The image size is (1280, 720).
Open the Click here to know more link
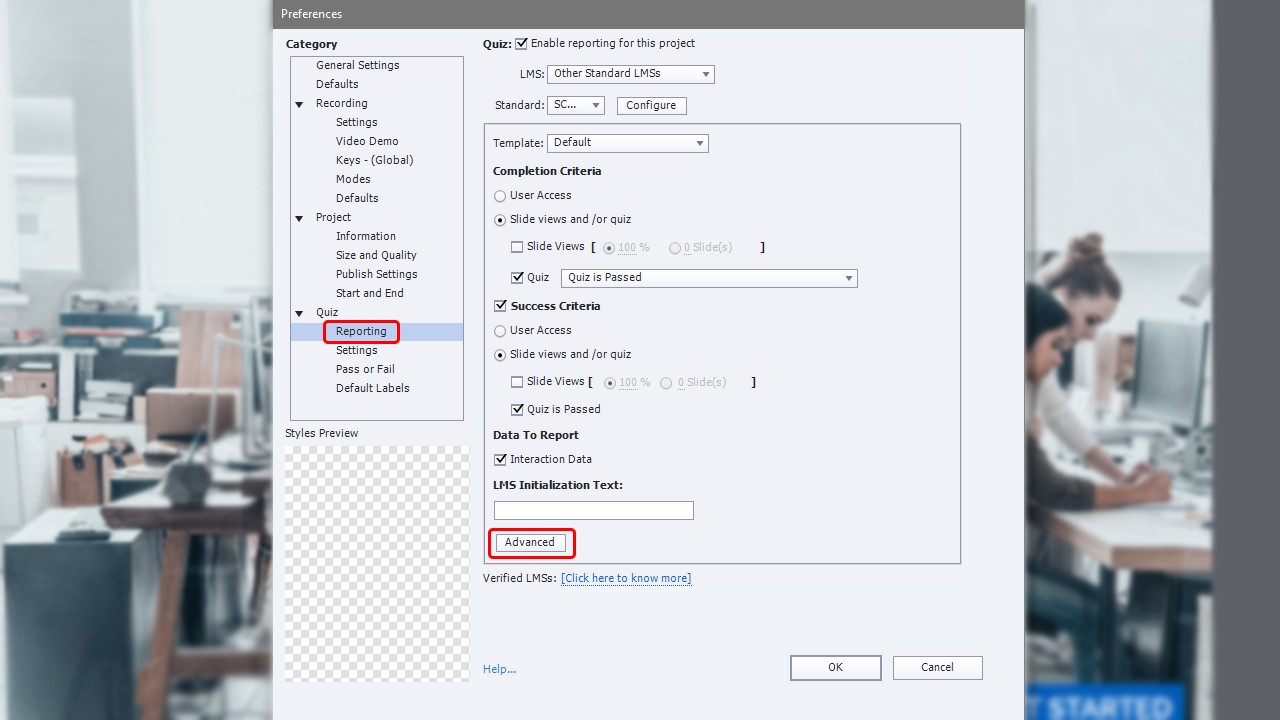click(626, 578)
